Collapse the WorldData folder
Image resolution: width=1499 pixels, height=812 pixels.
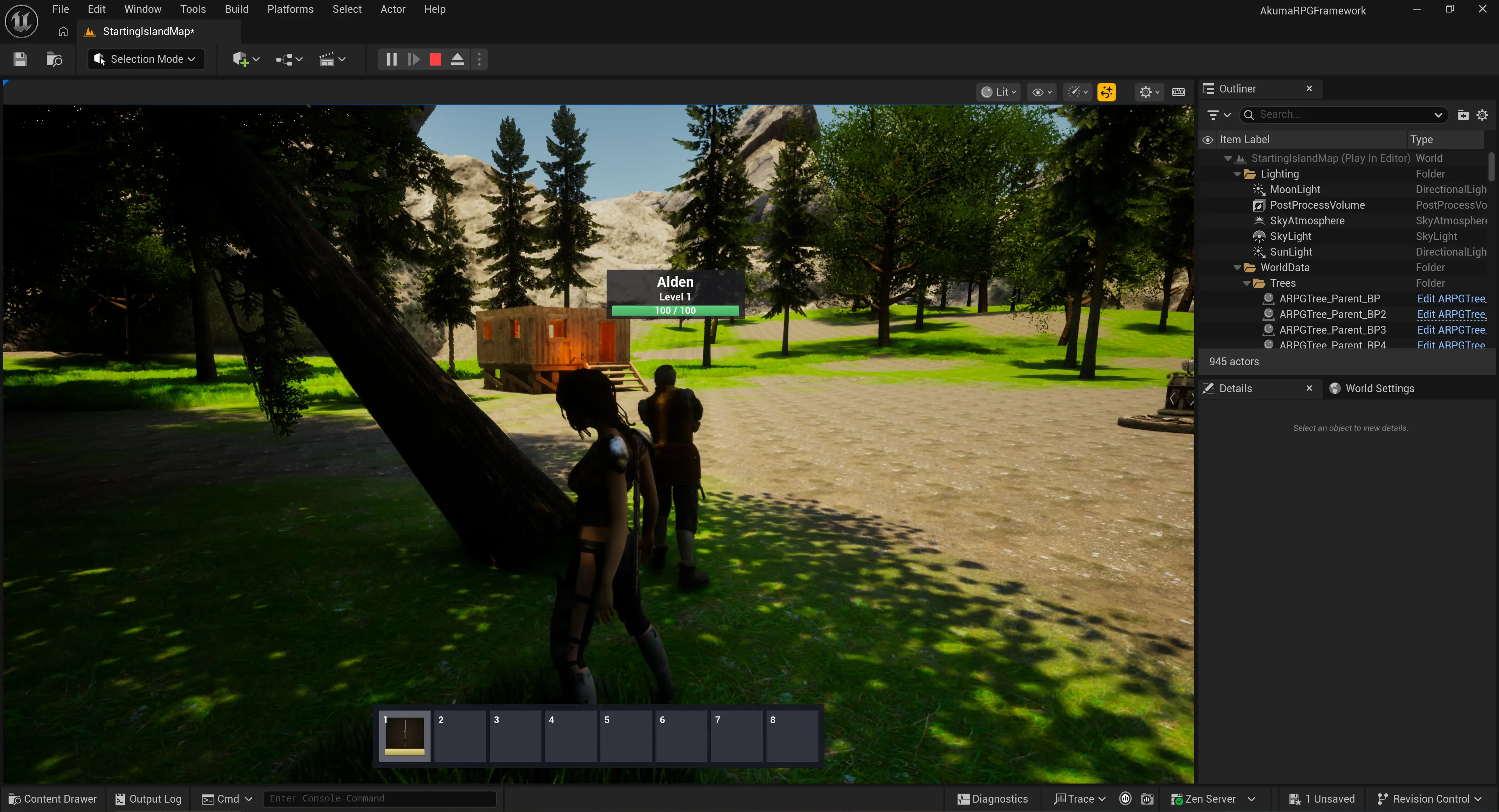coord(1237,268)
